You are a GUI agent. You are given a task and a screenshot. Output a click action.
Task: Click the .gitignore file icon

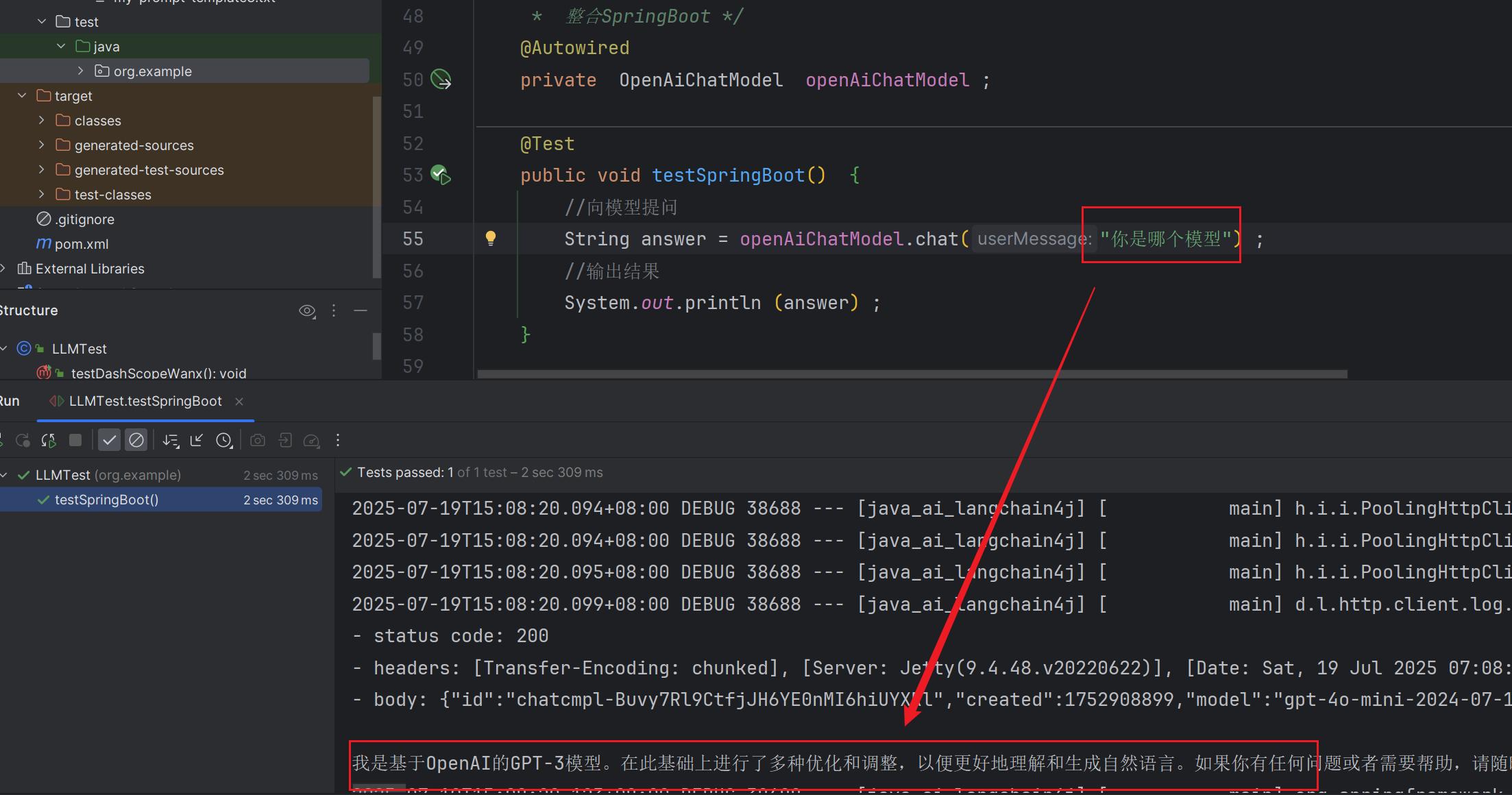tap(44, 219)
